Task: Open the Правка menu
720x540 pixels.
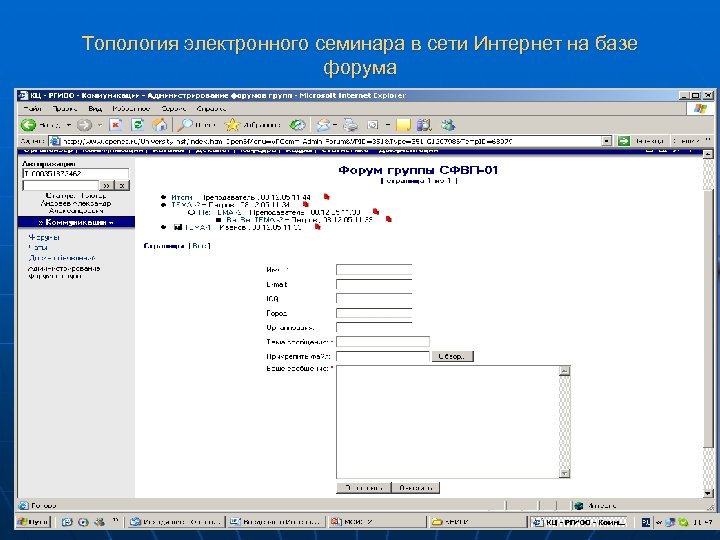Action: 64,109
